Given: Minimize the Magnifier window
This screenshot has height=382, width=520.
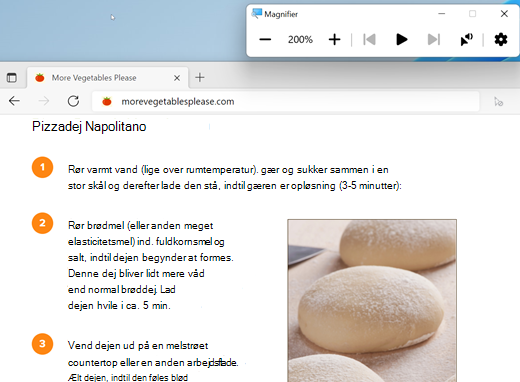Looking at the screenshot, I should point(442,14).
